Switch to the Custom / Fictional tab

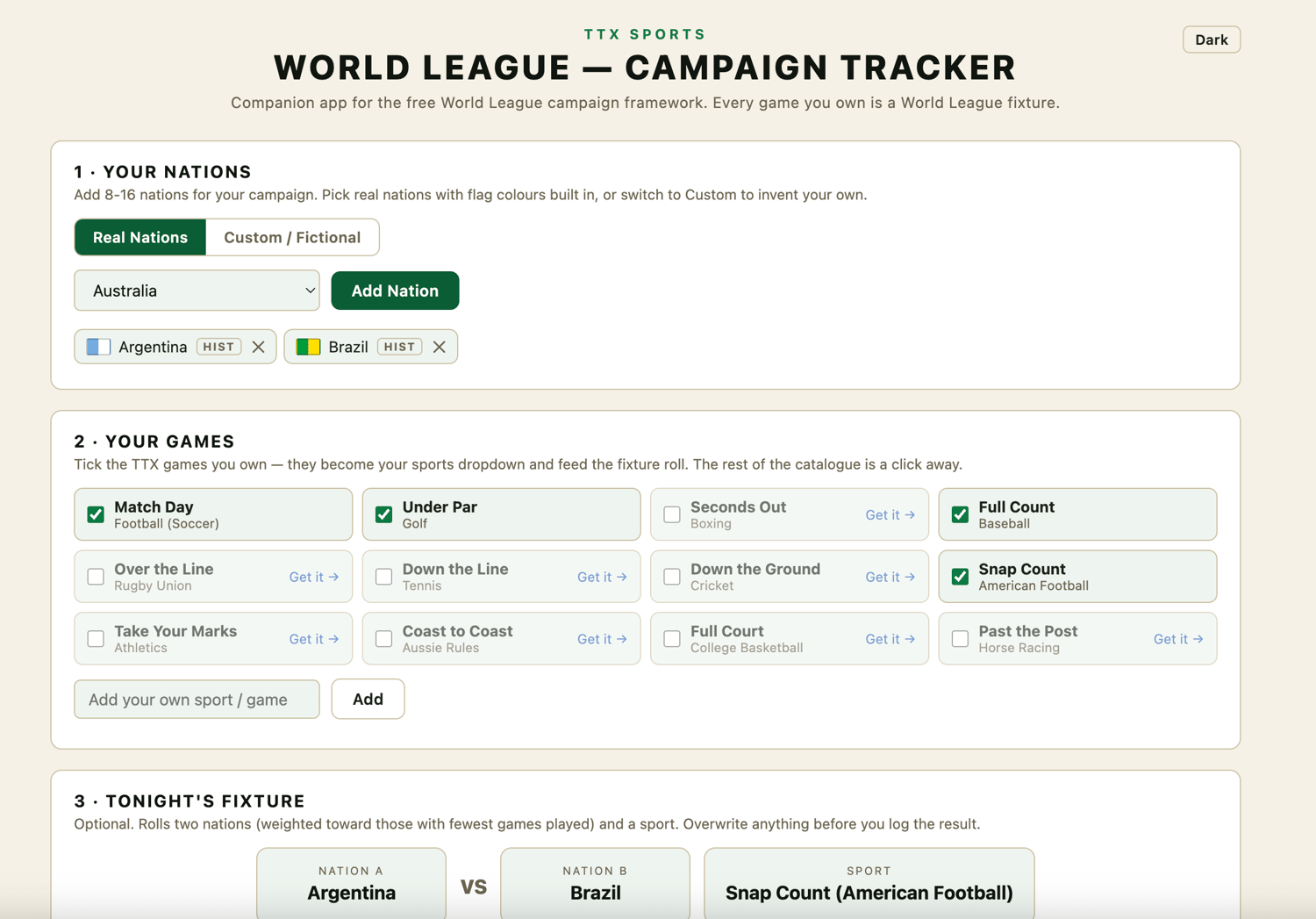coord(292,237)
